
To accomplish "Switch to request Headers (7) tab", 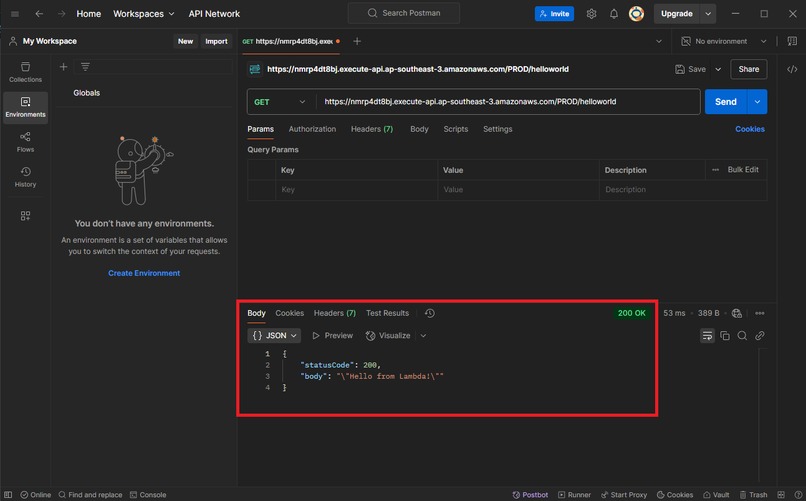I will [372, 129].
